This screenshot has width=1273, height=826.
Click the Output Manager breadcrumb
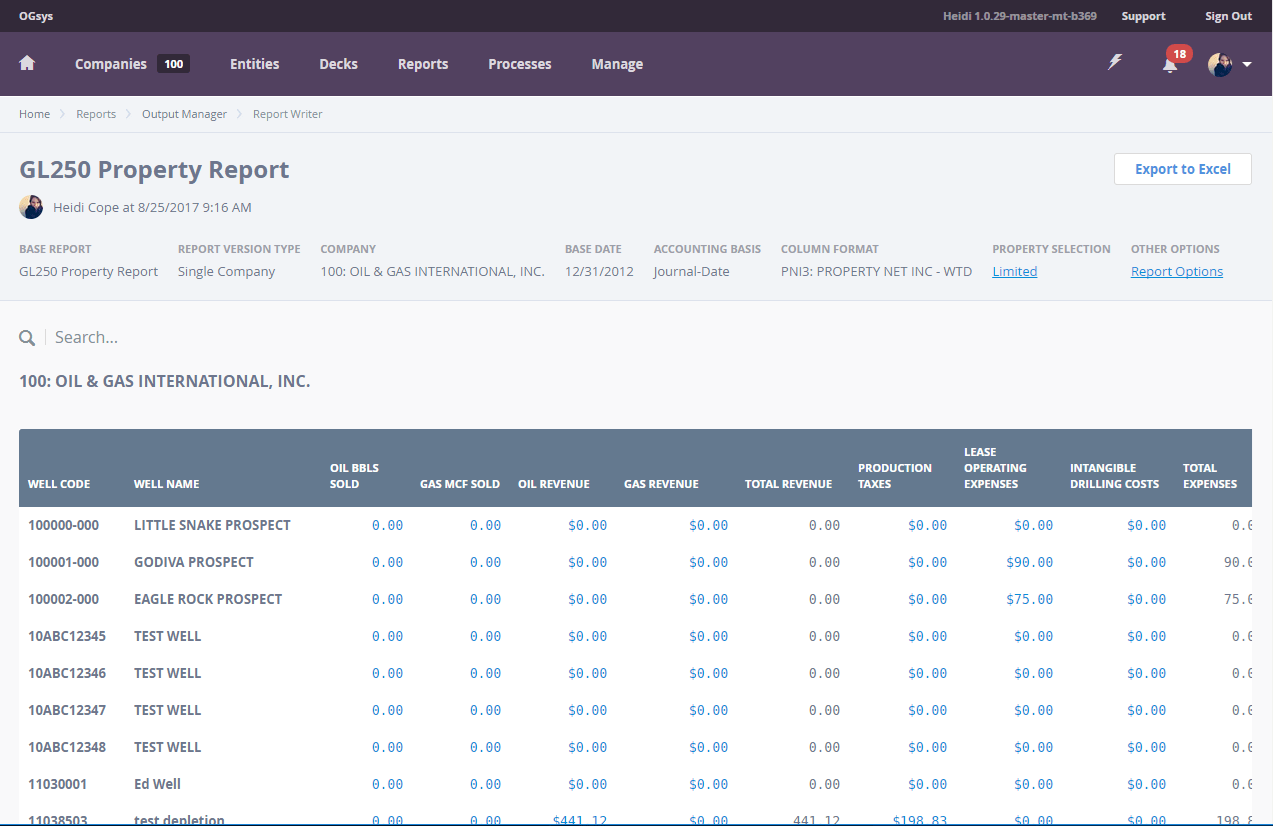[184, 114]
